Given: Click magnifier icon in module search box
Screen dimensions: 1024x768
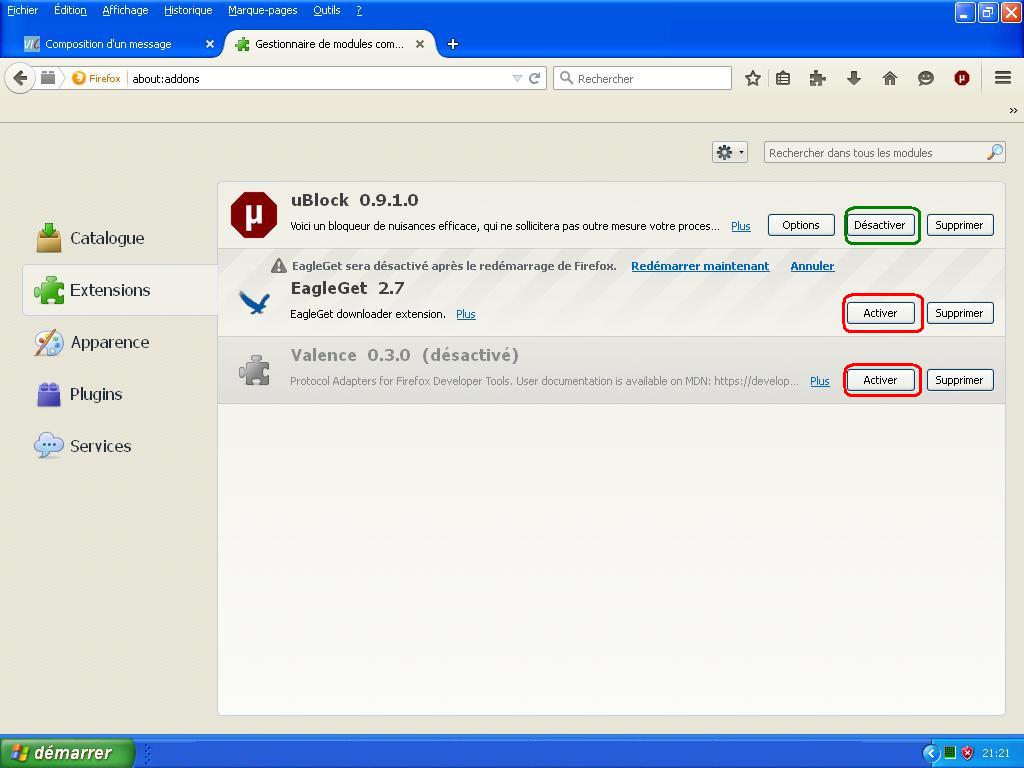Looking at the screenshot, I should (x=995, y=153).
